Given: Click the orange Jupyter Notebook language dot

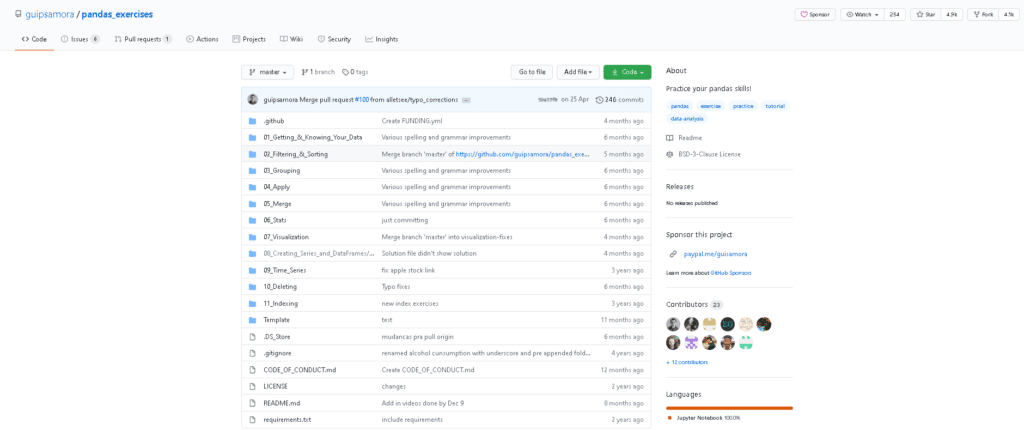Looking at the screenshot, I should pyautogui.click(x=669, y=418).
